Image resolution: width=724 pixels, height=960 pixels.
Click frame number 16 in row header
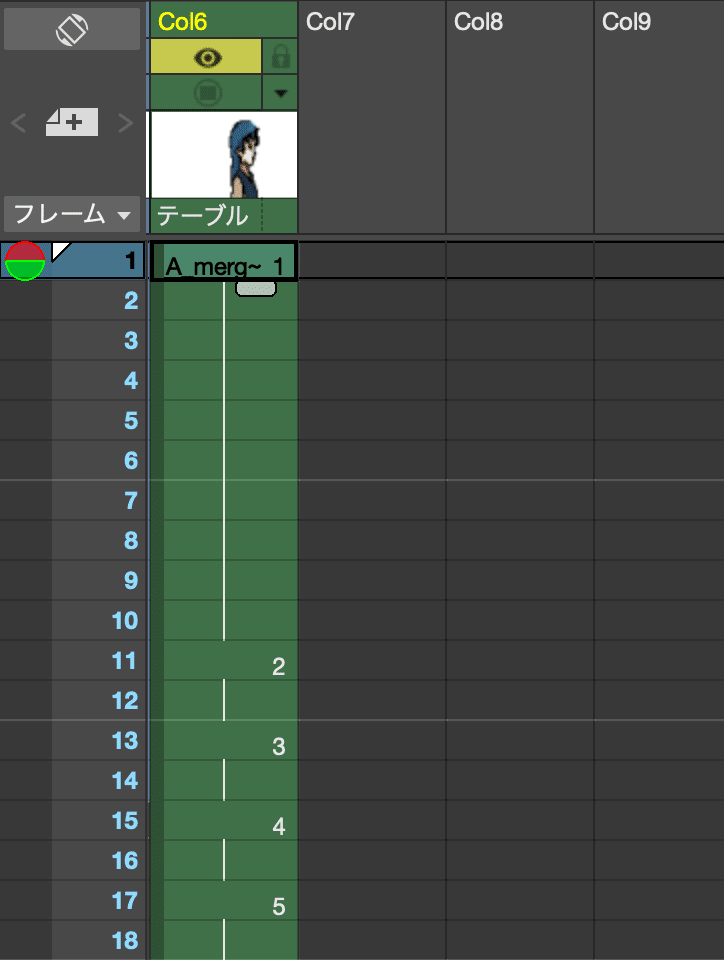(125, 861)
